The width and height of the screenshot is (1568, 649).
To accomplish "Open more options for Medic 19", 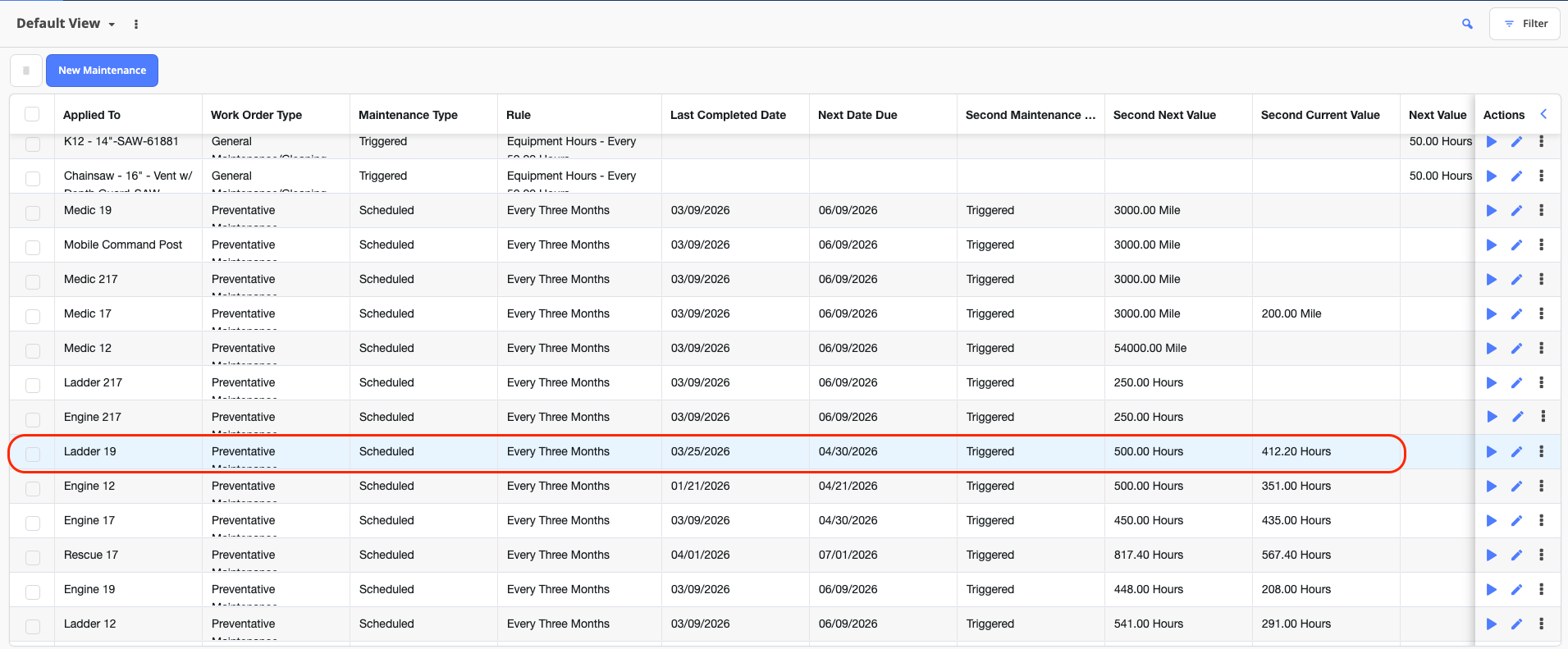I will click(x=1542, y=211).
